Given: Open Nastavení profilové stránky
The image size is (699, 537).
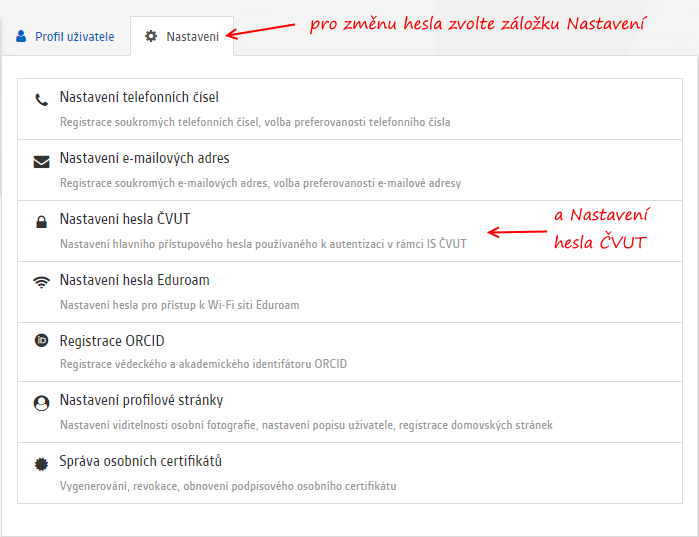Looking at the screenshot, I should click(350, 412).
